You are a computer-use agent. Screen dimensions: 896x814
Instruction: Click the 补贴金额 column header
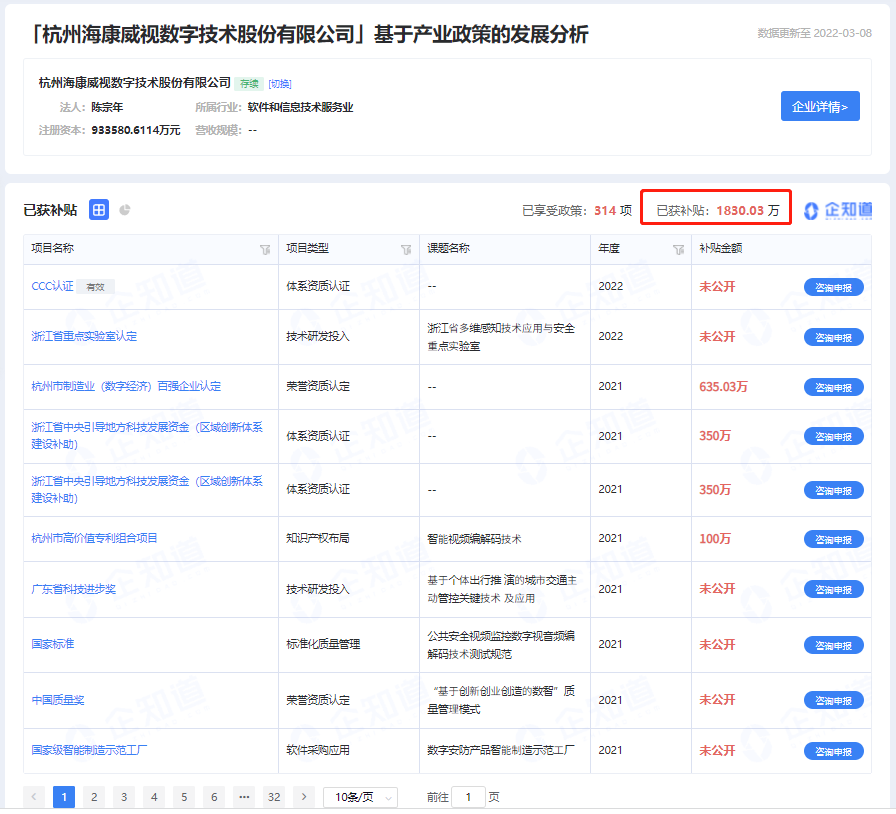coord(721,248)
